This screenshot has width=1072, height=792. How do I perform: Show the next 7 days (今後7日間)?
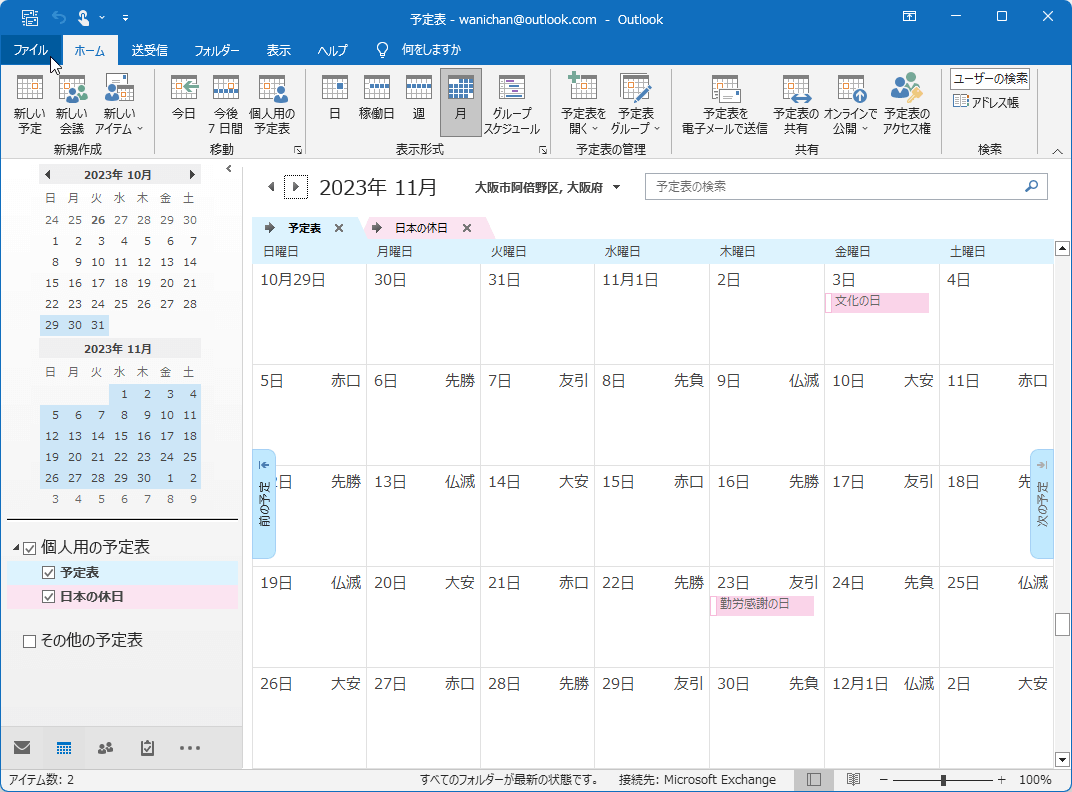coord(226,104)
